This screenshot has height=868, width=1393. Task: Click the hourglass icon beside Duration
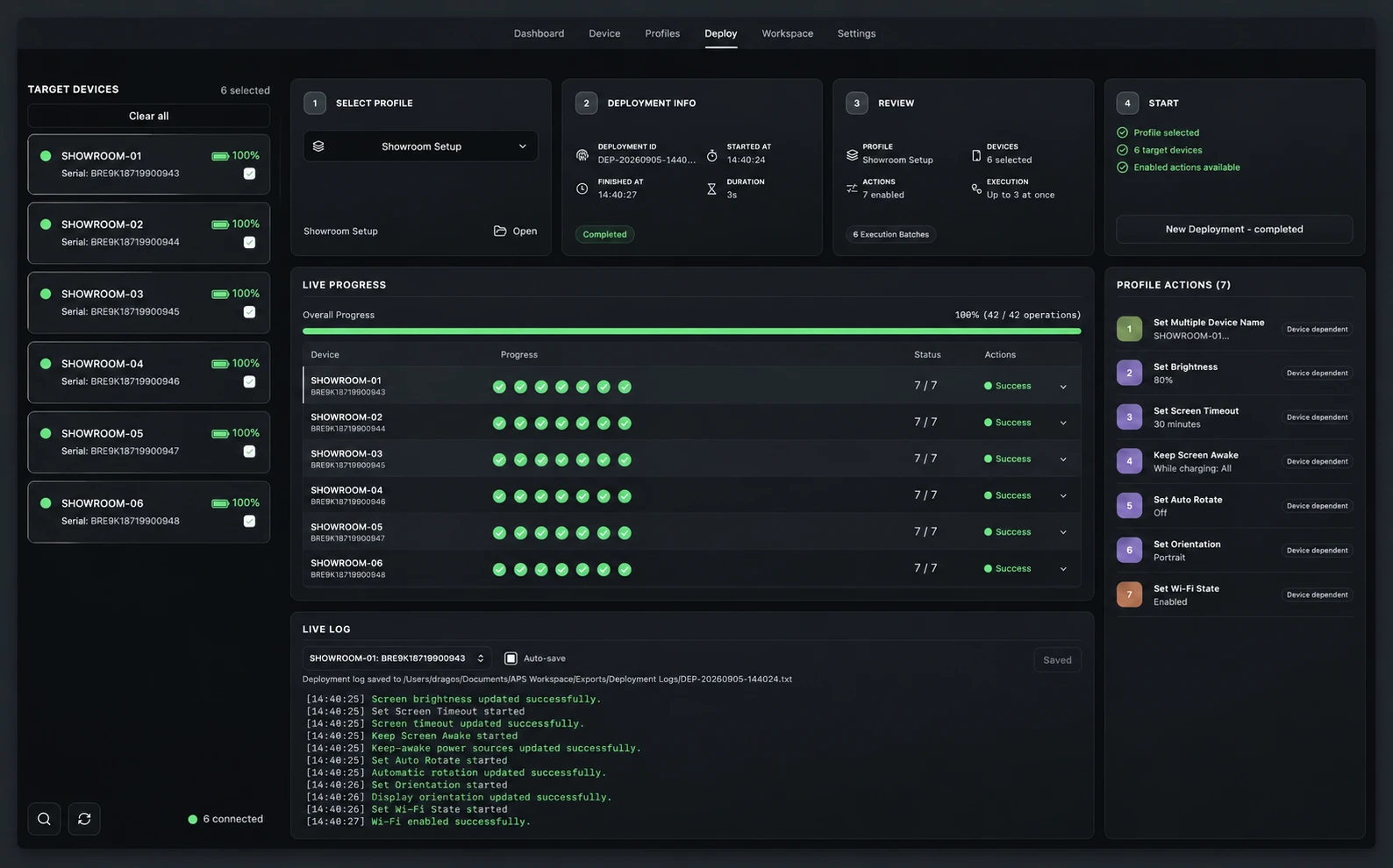pos(711,189)
